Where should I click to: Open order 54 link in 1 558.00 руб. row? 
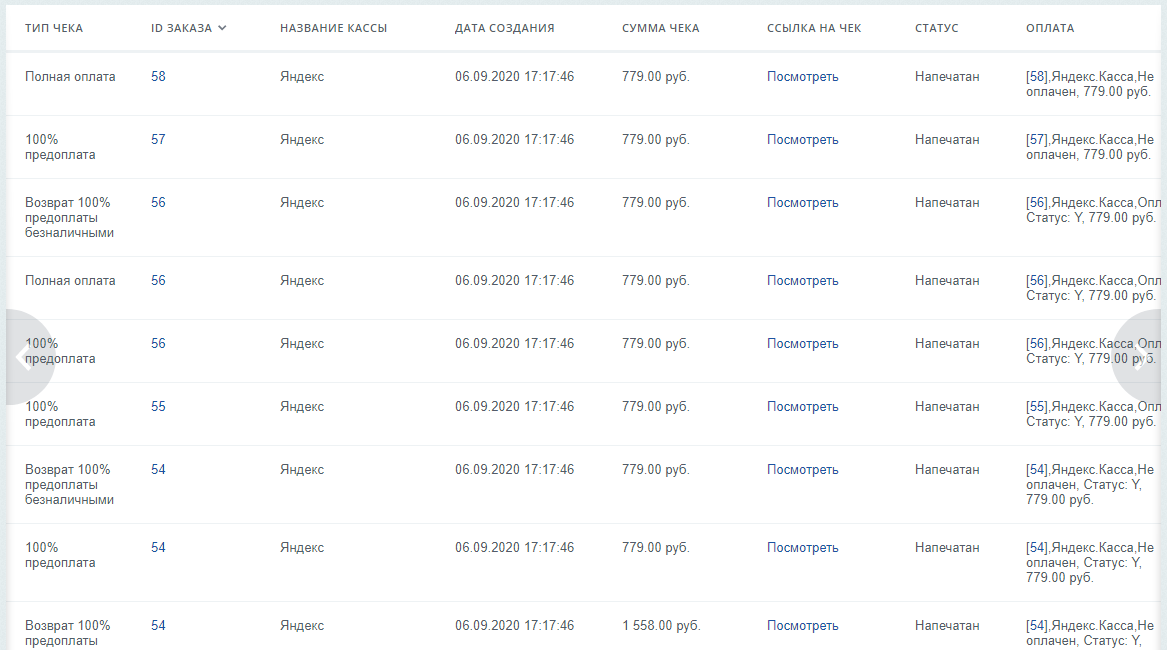pos(158,626)
